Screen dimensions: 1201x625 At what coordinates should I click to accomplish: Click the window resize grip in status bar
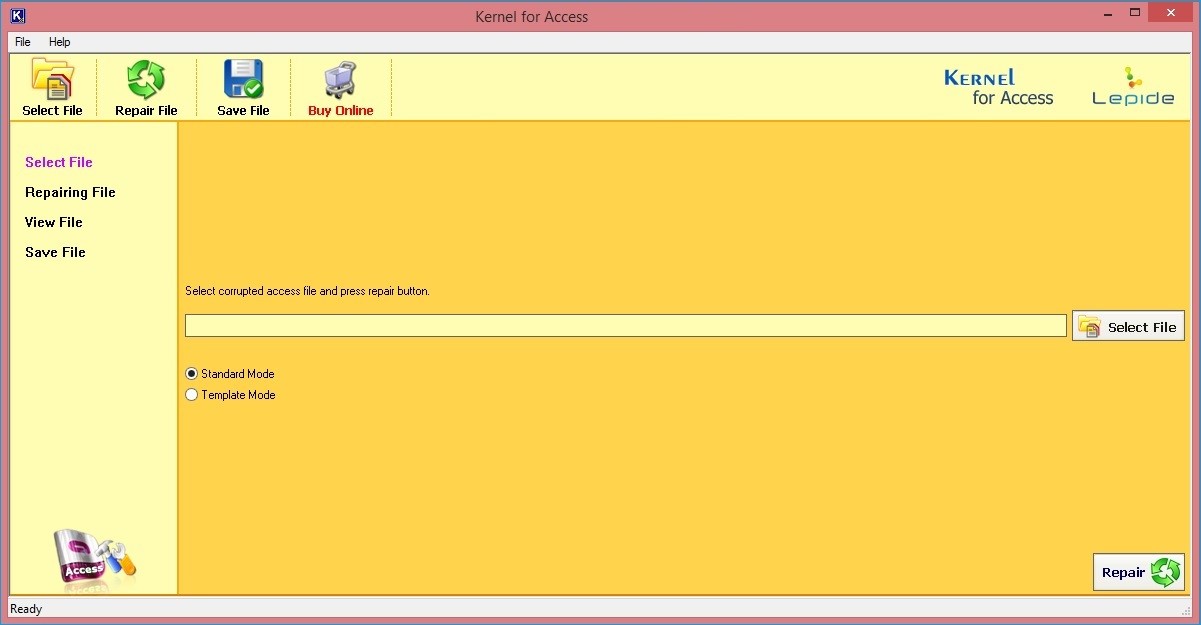(x=1186, y=609)
